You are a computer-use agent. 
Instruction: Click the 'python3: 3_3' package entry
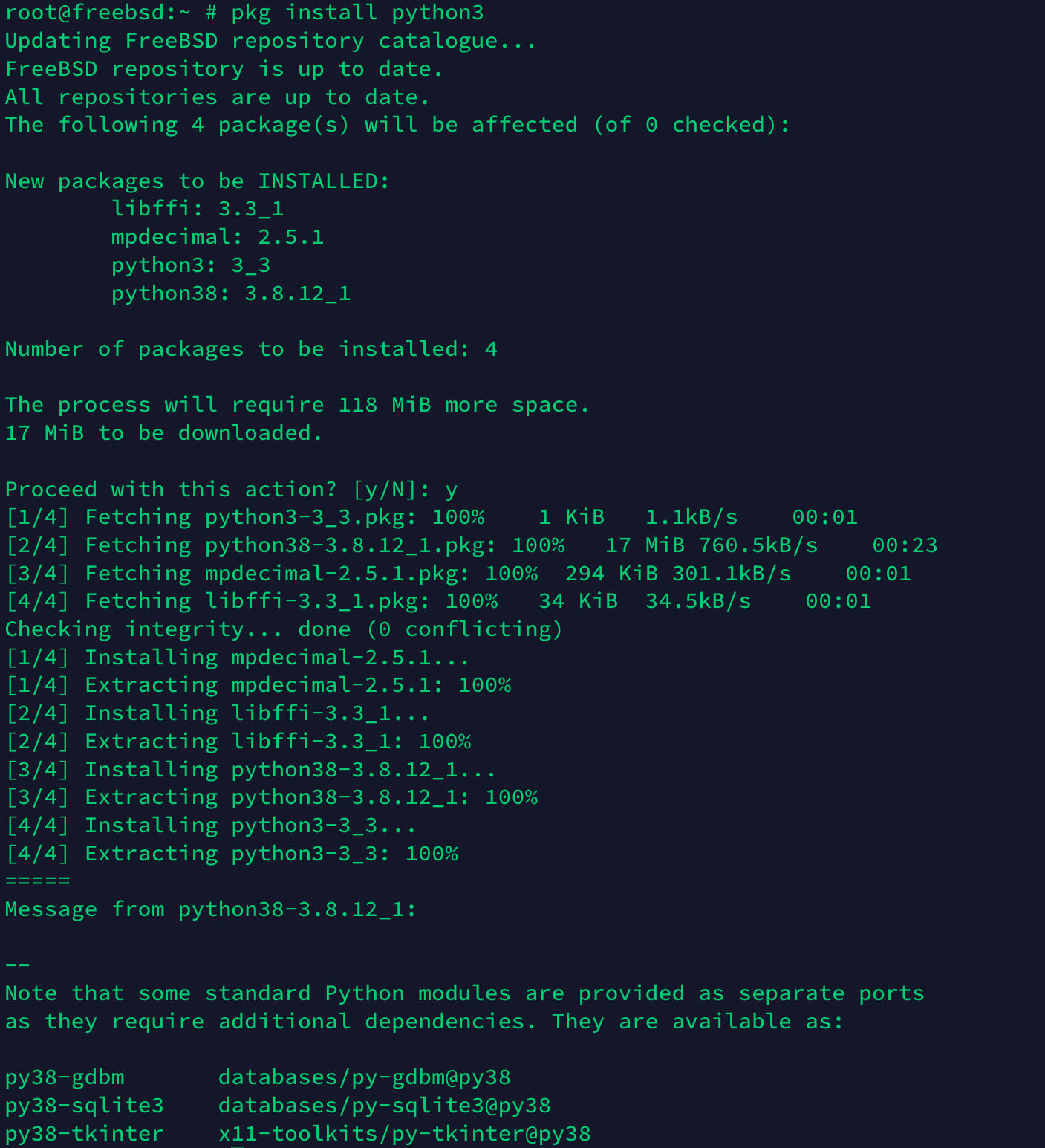pyautogui.click(x=191, y=265)
